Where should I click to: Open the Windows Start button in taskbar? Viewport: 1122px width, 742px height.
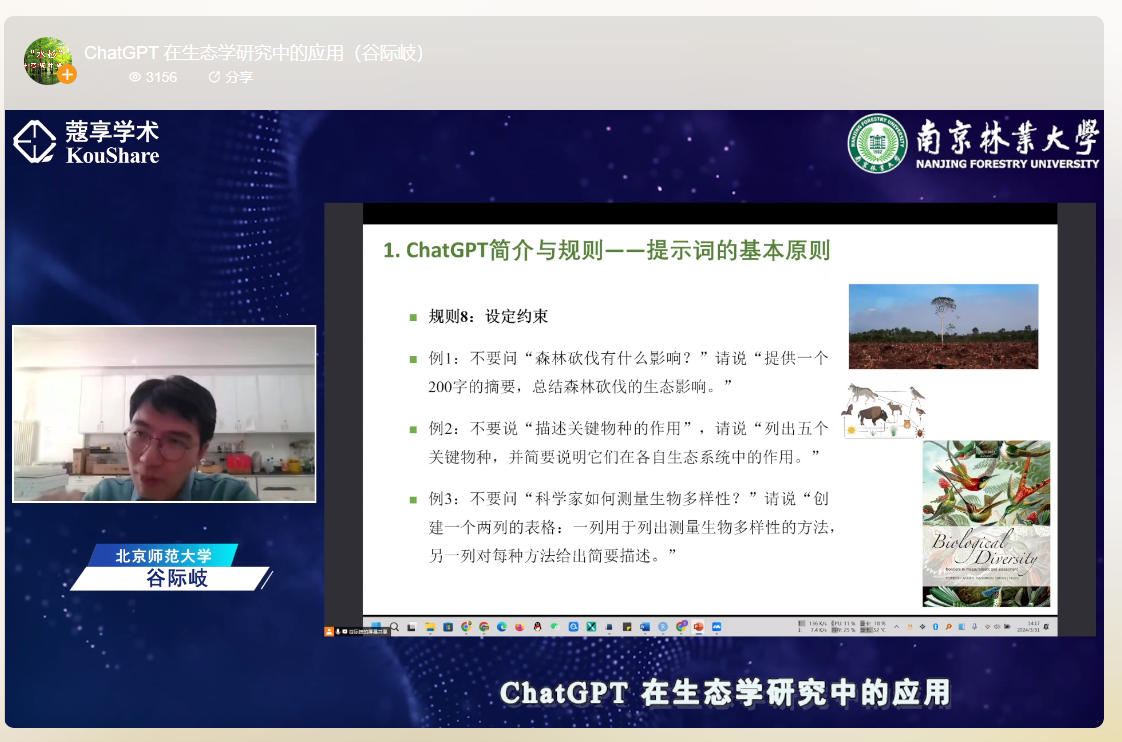[376, 627]
